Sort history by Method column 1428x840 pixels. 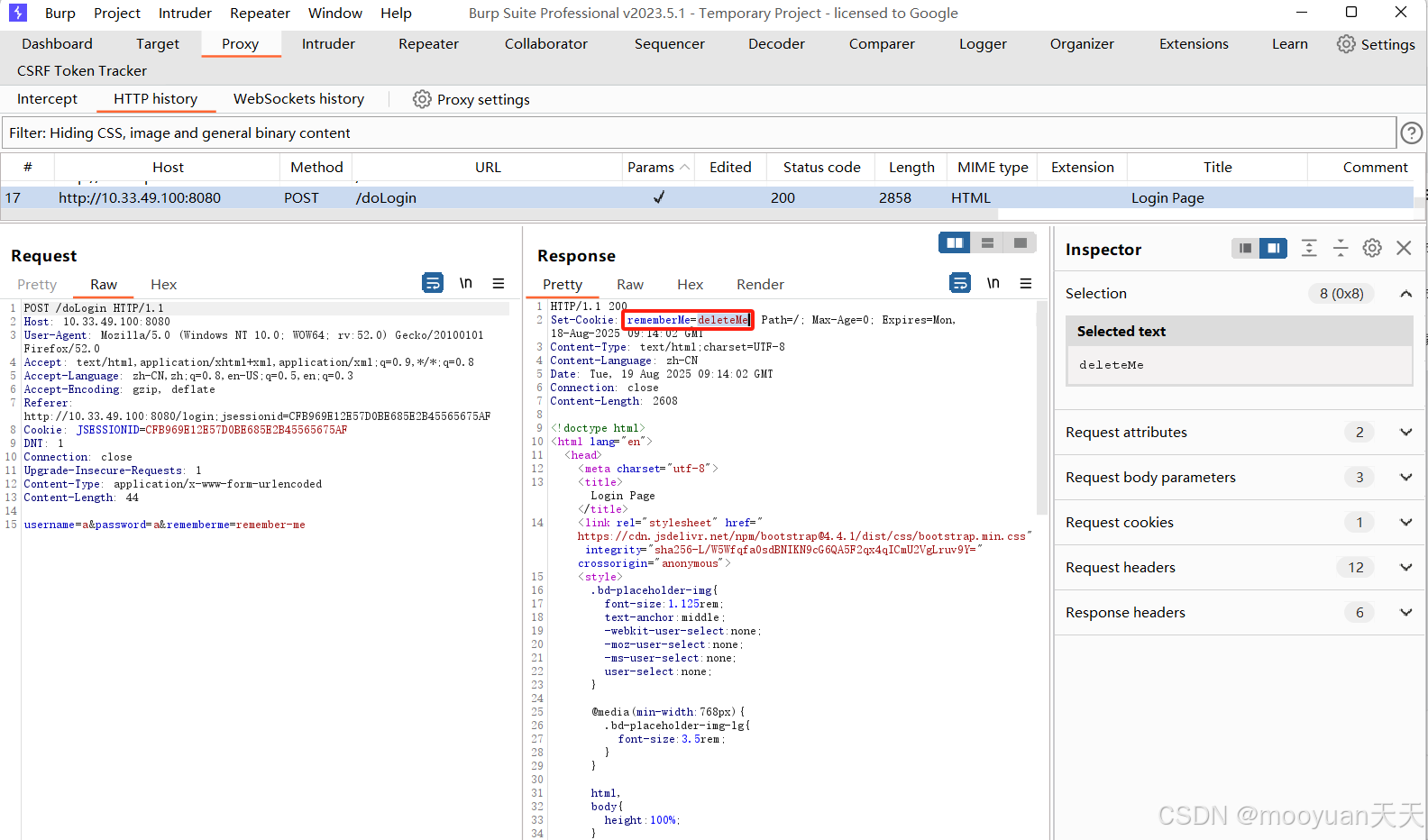pos(316,167)
